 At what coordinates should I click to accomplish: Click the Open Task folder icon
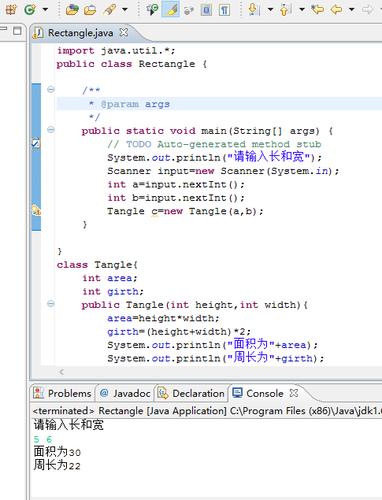90,10
